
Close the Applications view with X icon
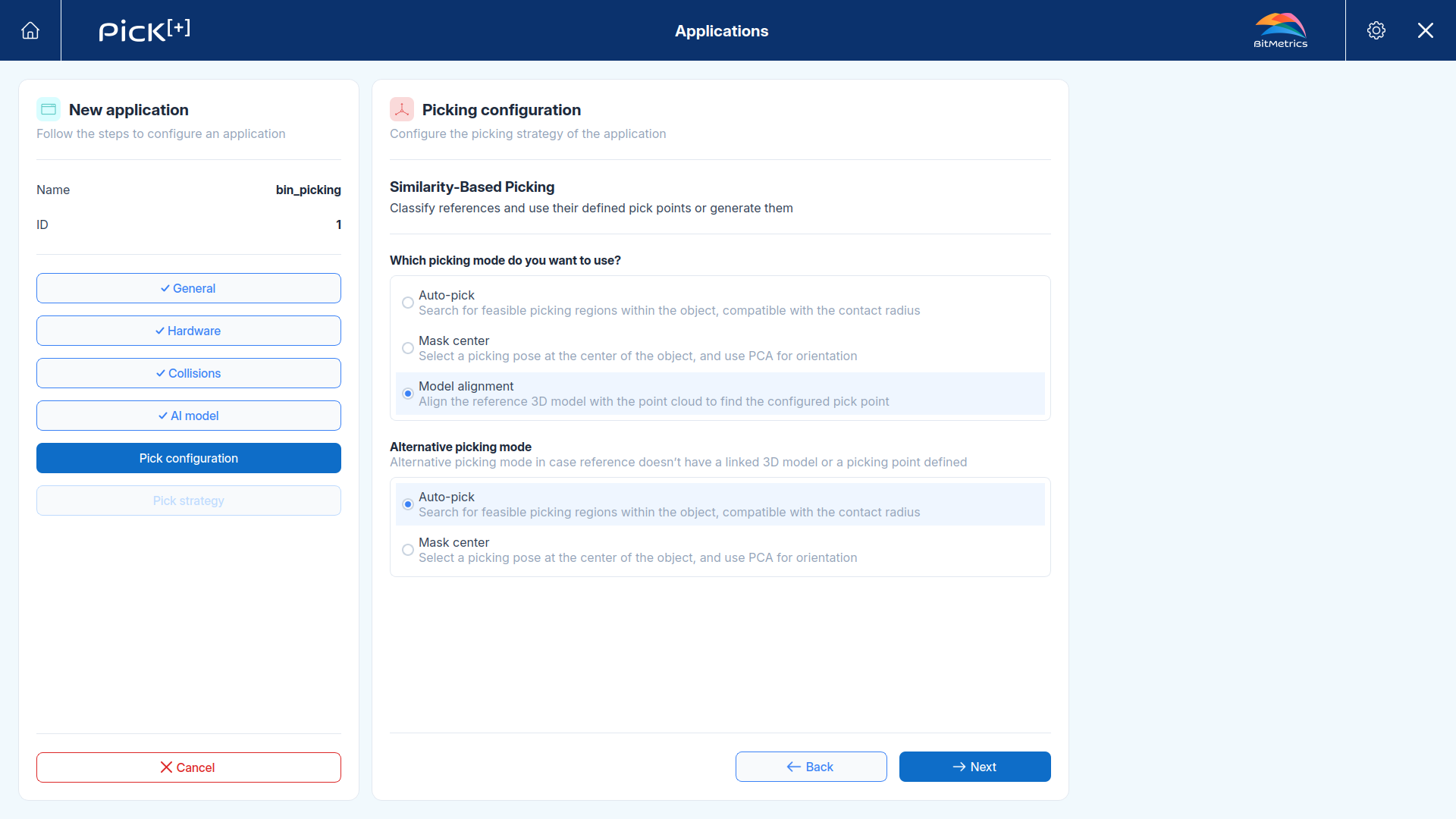point(1426,30)
